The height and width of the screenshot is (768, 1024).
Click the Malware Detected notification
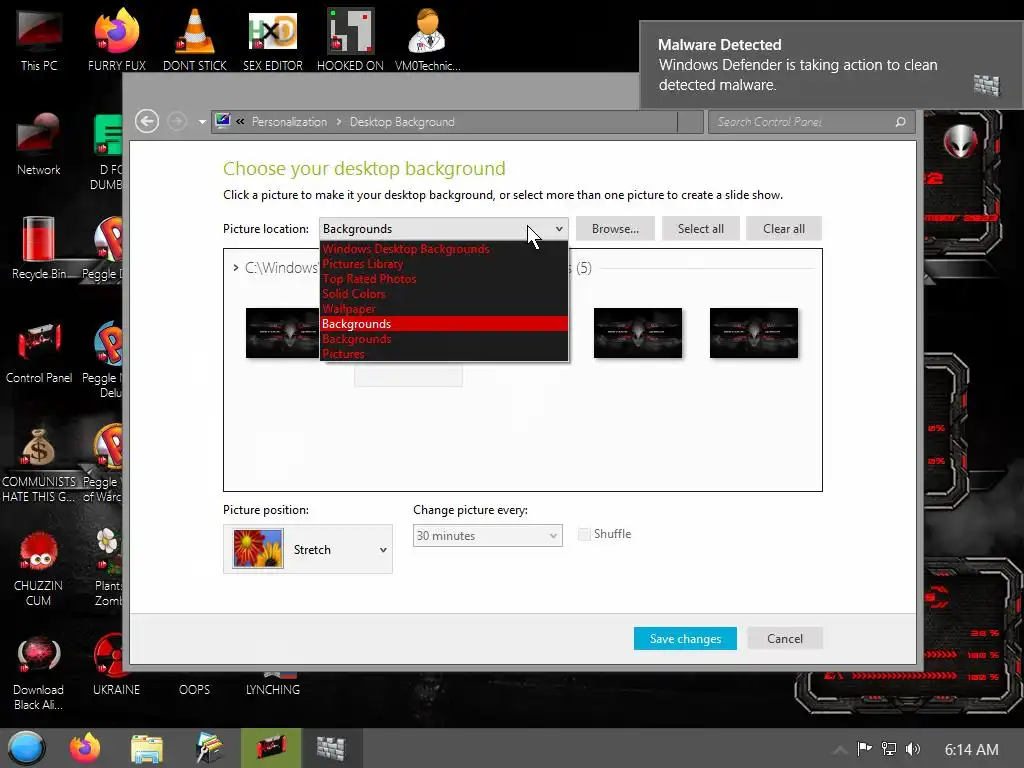pyautogui.click(x=831, y=65)
